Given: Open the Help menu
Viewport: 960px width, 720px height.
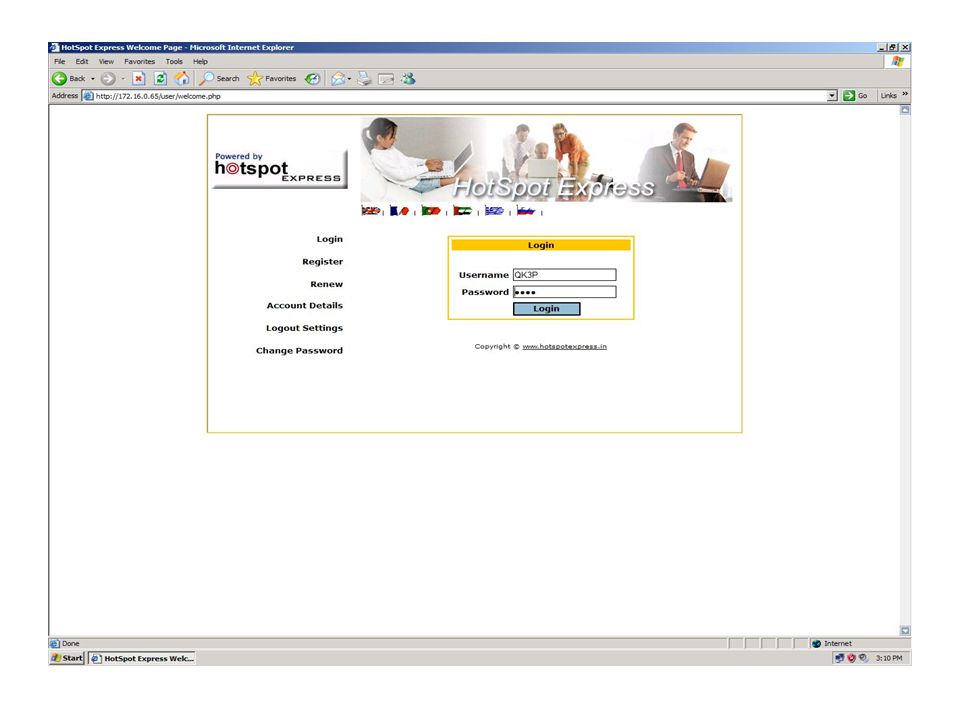Looking at the screenshot, I should tap(200, 61).
